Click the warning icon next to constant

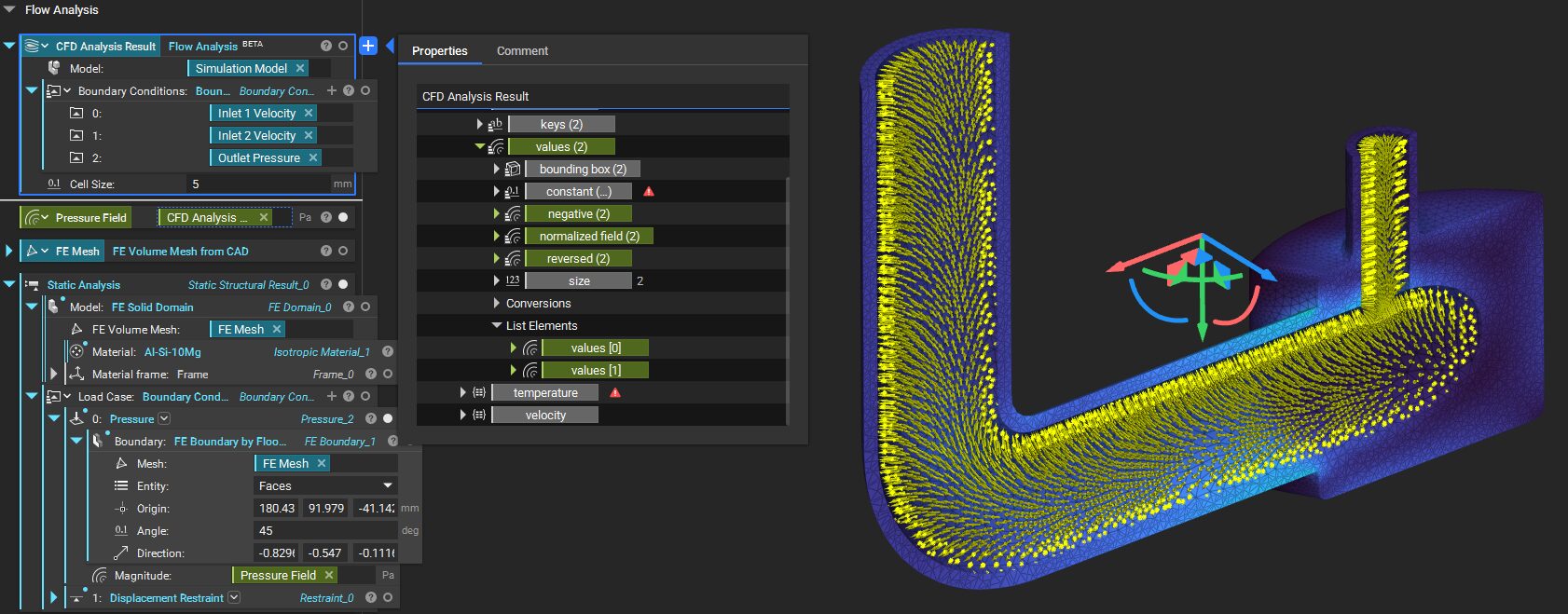click(x=649, y=191)
